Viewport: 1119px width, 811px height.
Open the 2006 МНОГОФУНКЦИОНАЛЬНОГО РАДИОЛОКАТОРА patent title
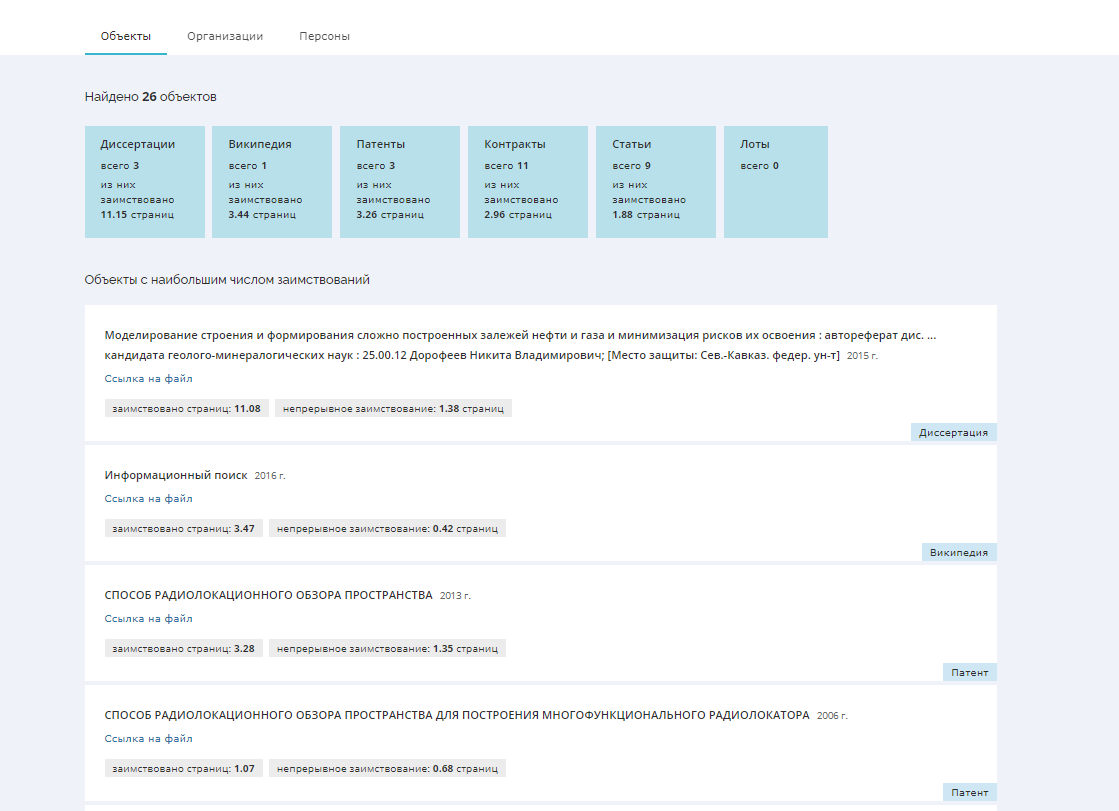[x=456, y=715]
